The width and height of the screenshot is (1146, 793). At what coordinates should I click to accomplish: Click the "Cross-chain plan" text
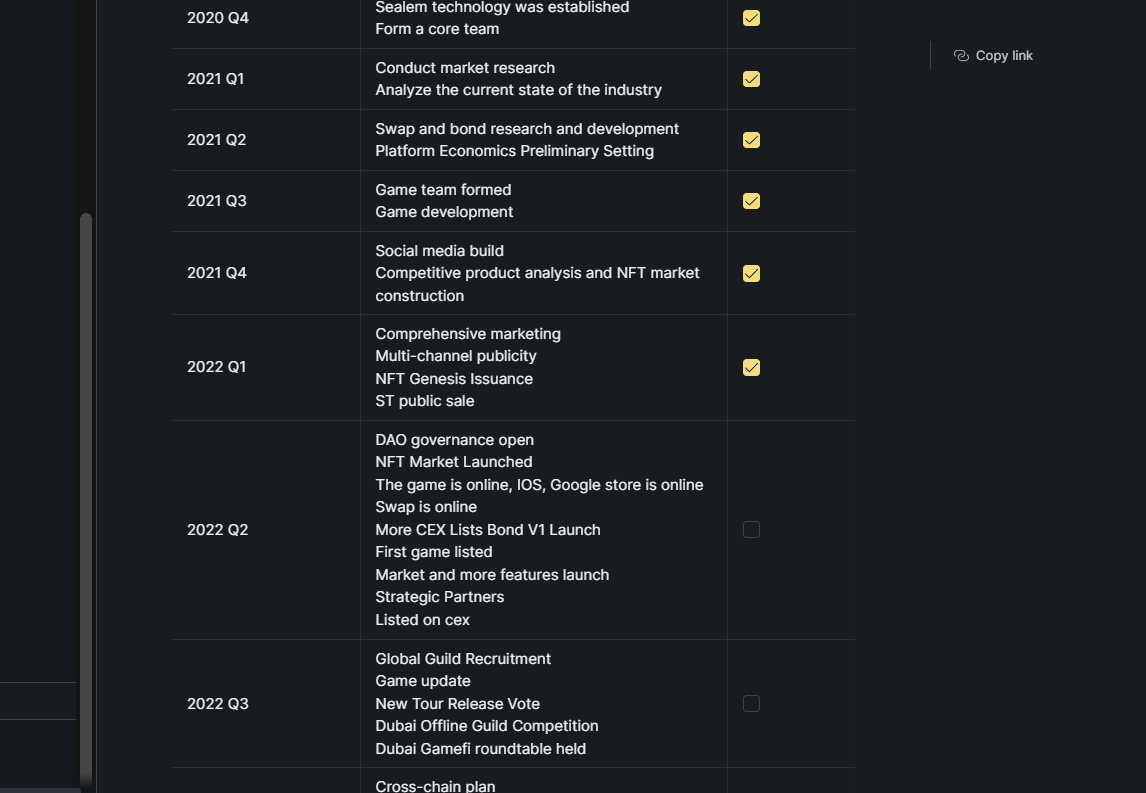(435, 786)
